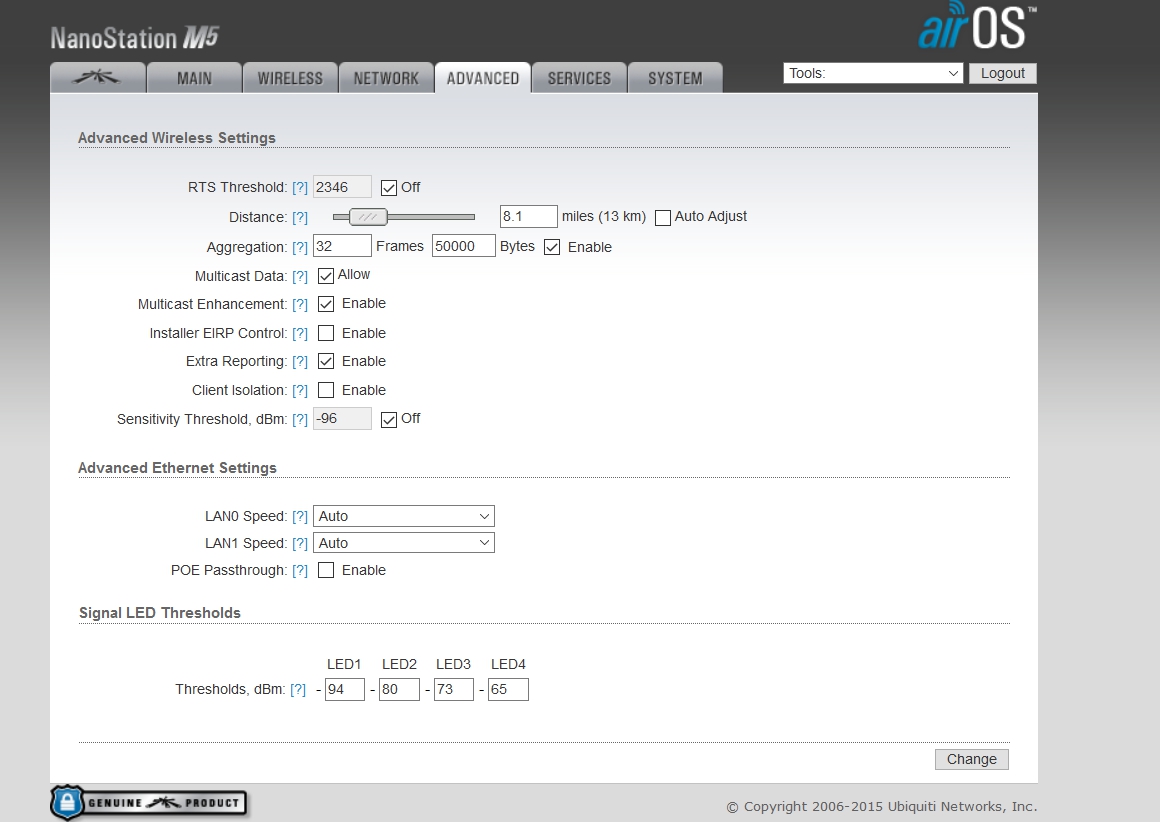Expand the LAN0 Speed dropdown

point(404,517)
